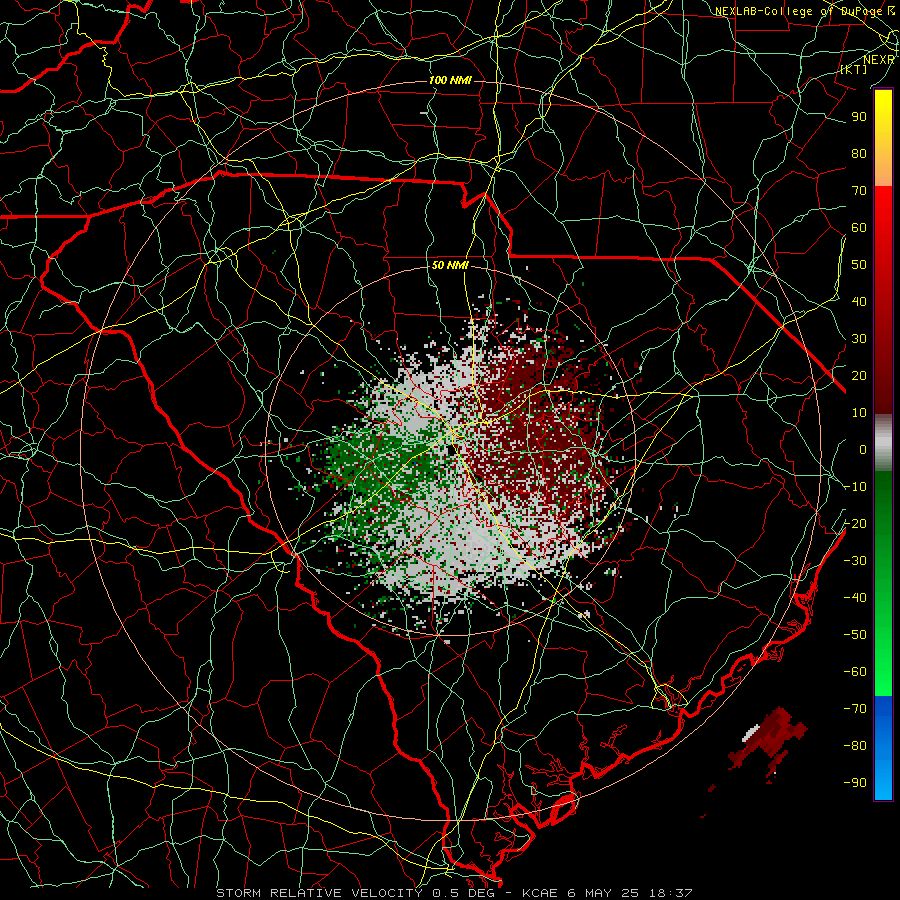Click the 10 value on velocity scale
This screenshot has height=900, width=900.
859,413
